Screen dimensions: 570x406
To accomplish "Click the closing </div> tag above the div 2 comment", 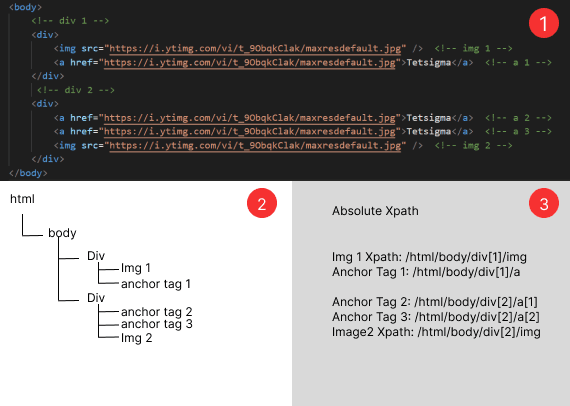I will click(x=48, y=76).
